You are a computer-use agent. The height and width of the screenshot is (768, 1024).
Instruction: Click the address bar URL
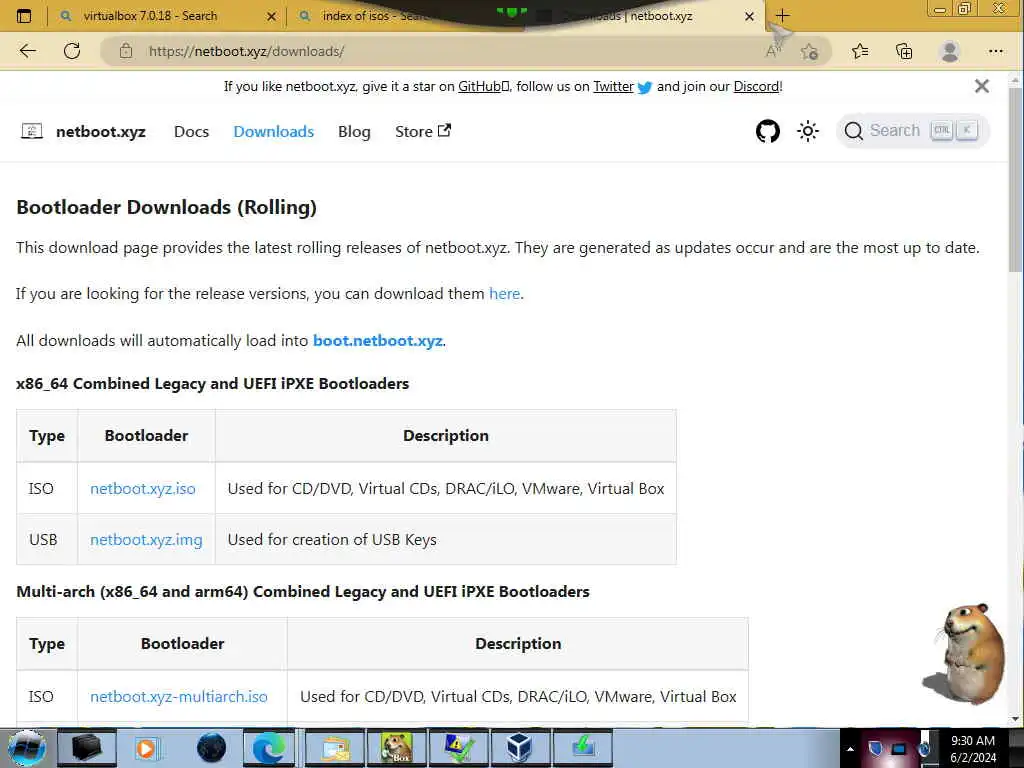coord(246,52)
